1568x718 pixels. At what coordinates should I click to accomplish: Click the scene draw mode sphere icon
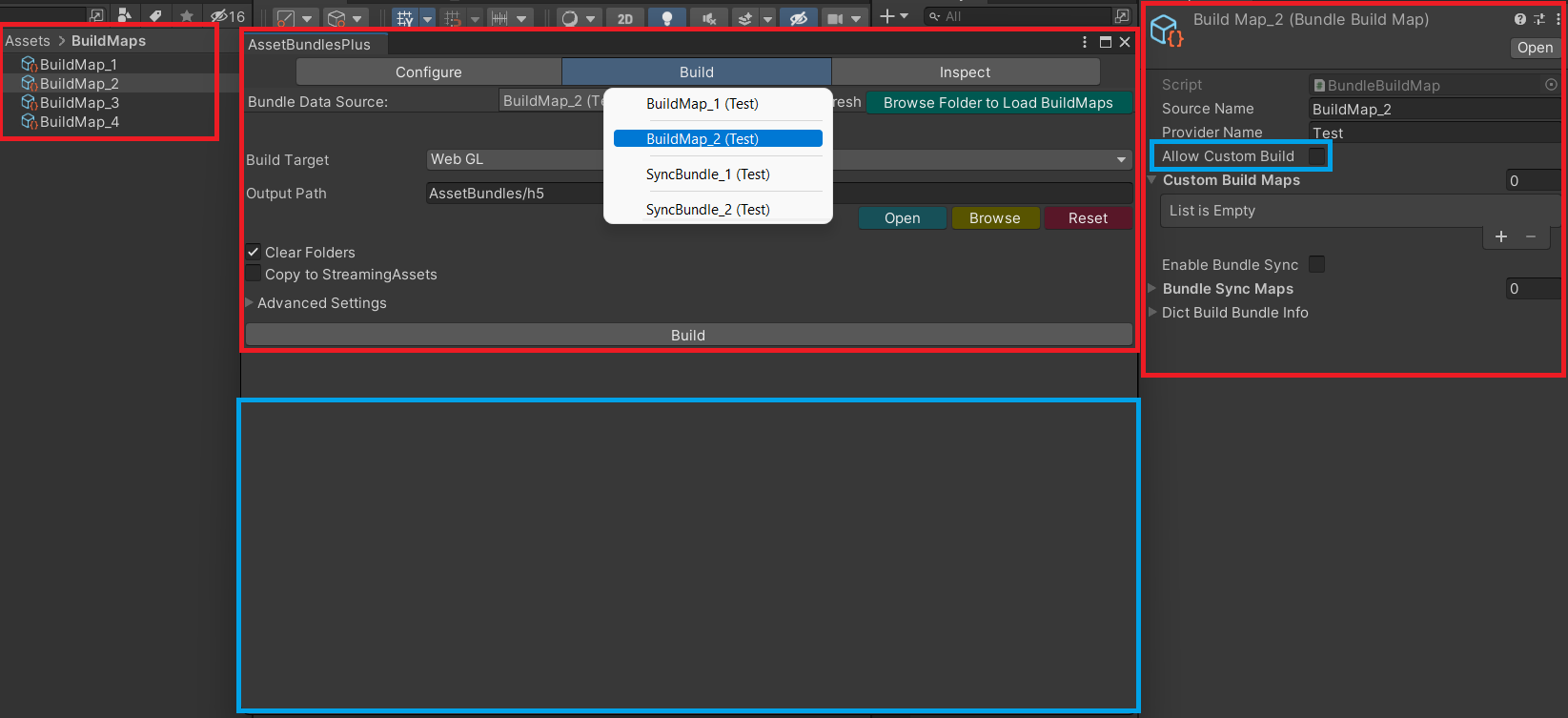click(569, 18)
